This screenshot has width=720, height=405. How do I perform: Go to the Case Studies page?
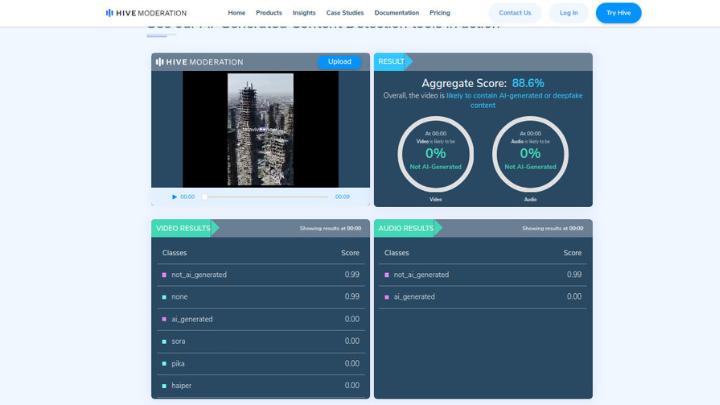tap(345, 13)
